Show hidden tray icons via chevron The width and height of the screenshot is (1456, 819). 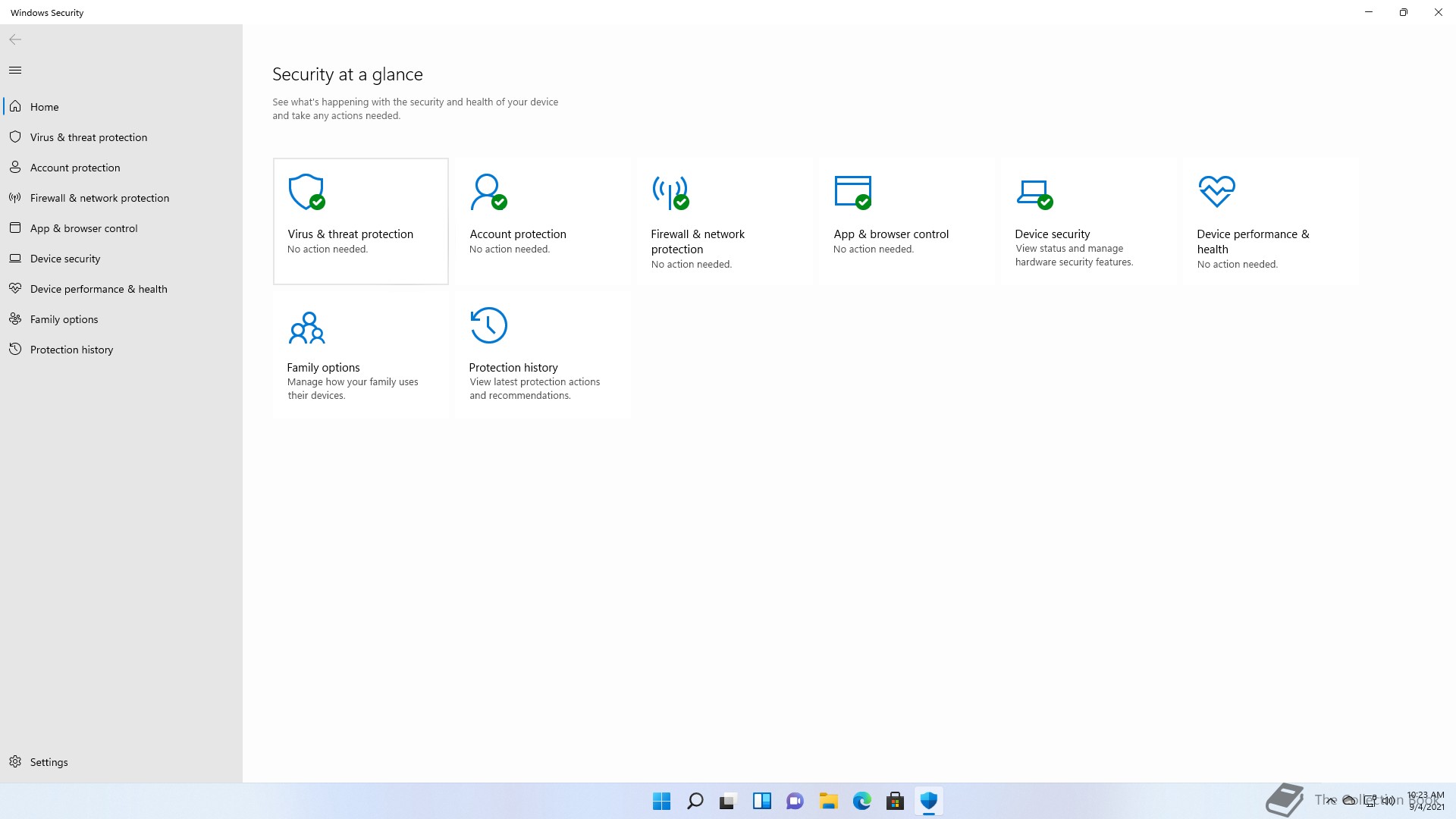click(x=1330, y=801)
